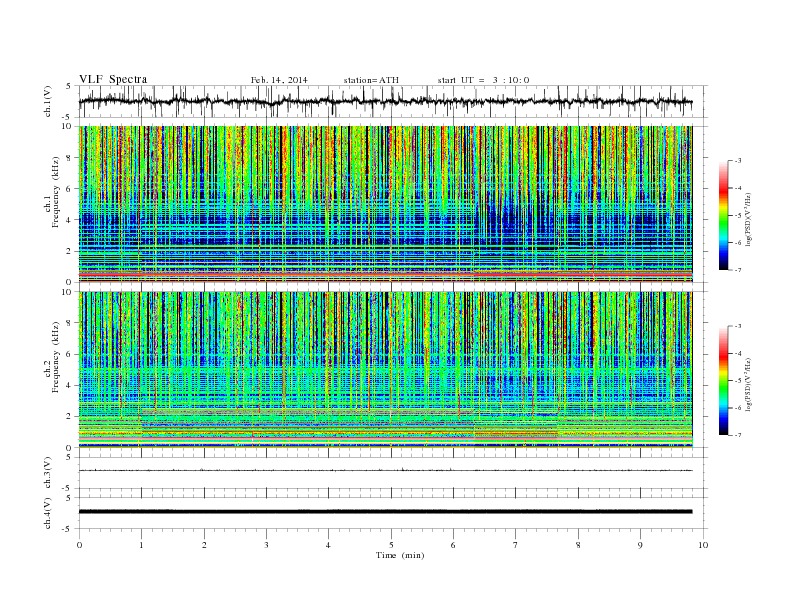Click the "Time (min)" axis title
The image size is (792, 612).
click(x=400, y=555)
